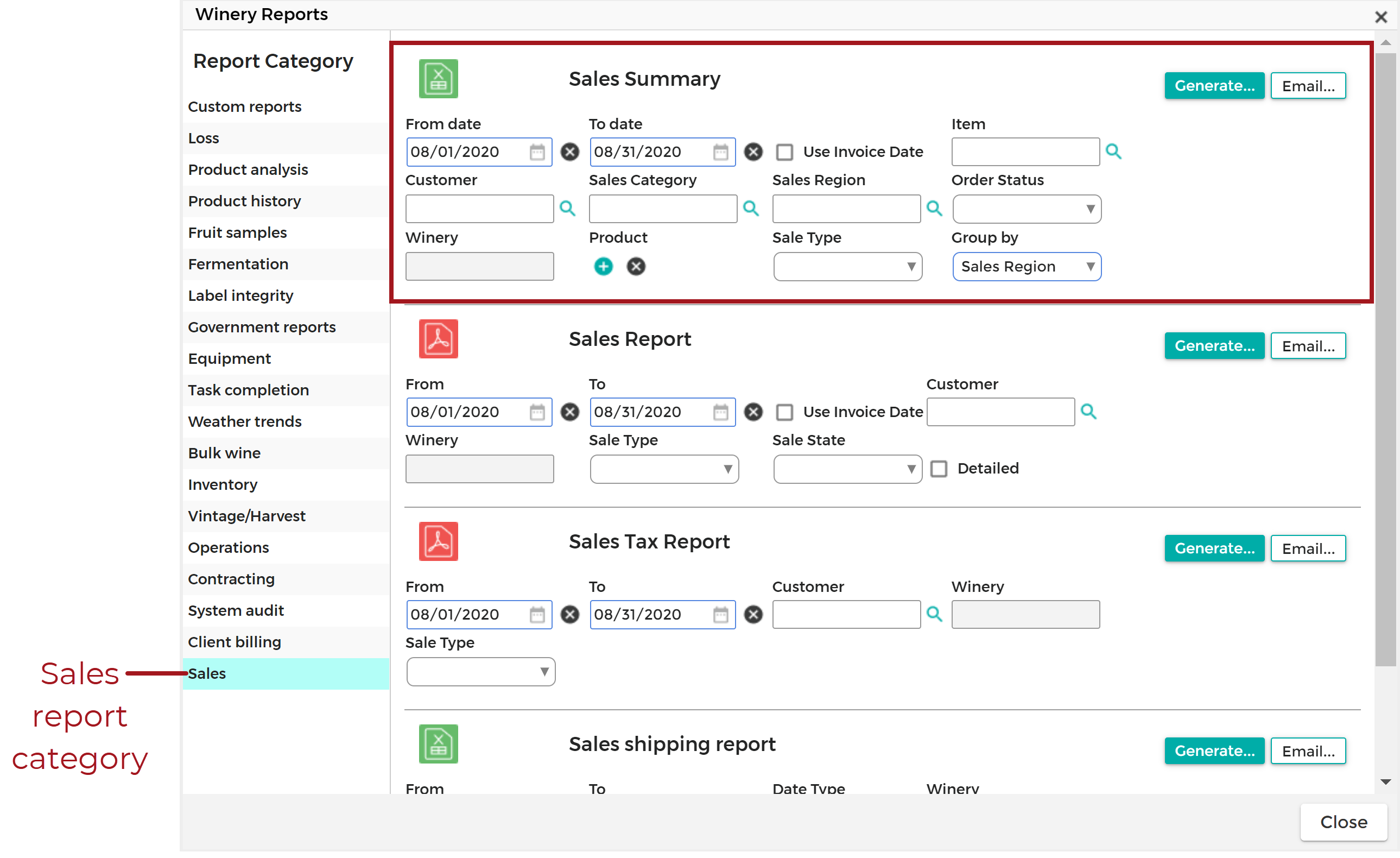This screenshot has width=1400, height=858.
Task: Click the Item input field
Action: coord(1025,152)
